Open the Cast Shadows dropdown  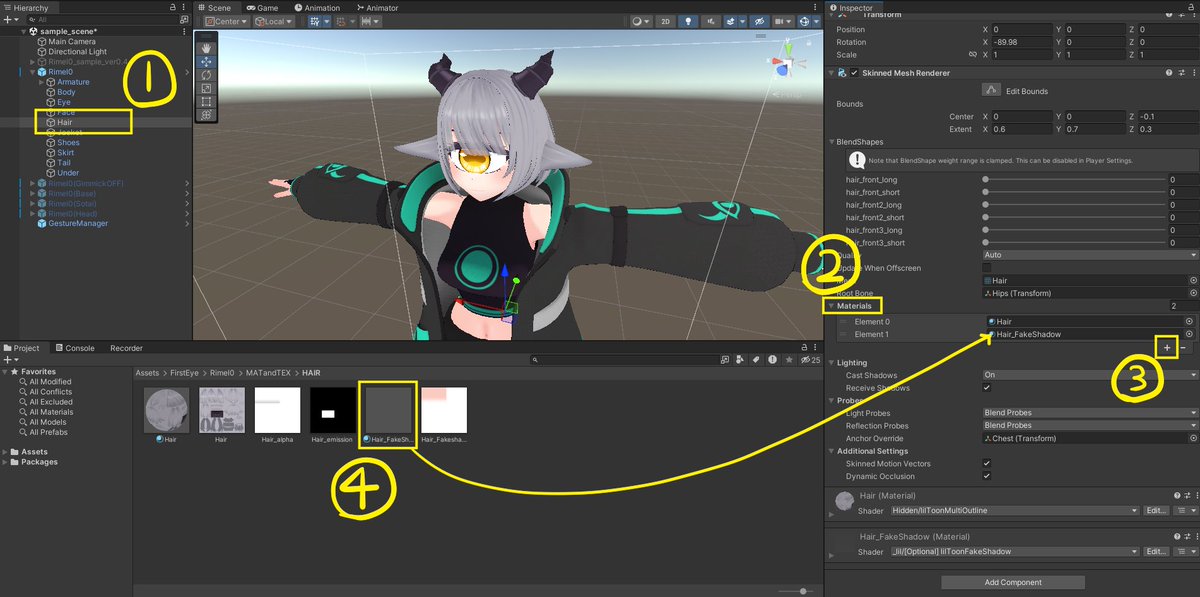tap(1089, 375)
